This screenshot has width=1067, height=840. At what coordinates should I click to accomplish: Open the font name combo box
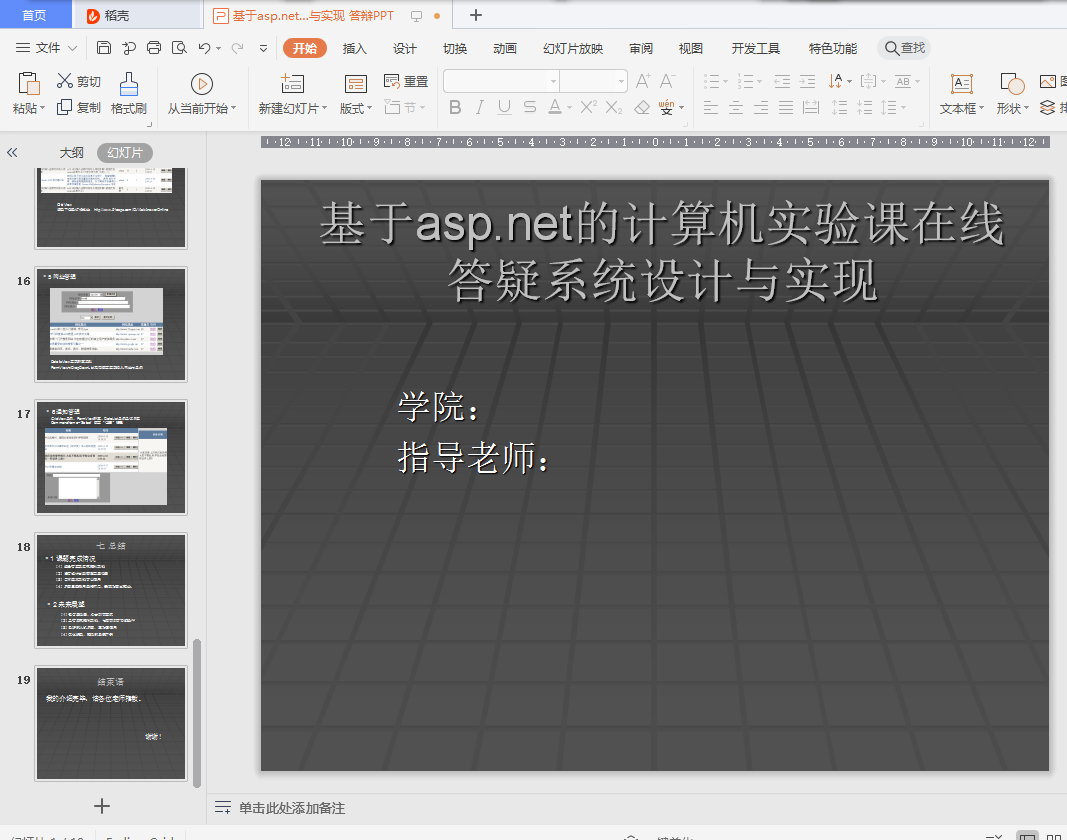click(501, 82)
